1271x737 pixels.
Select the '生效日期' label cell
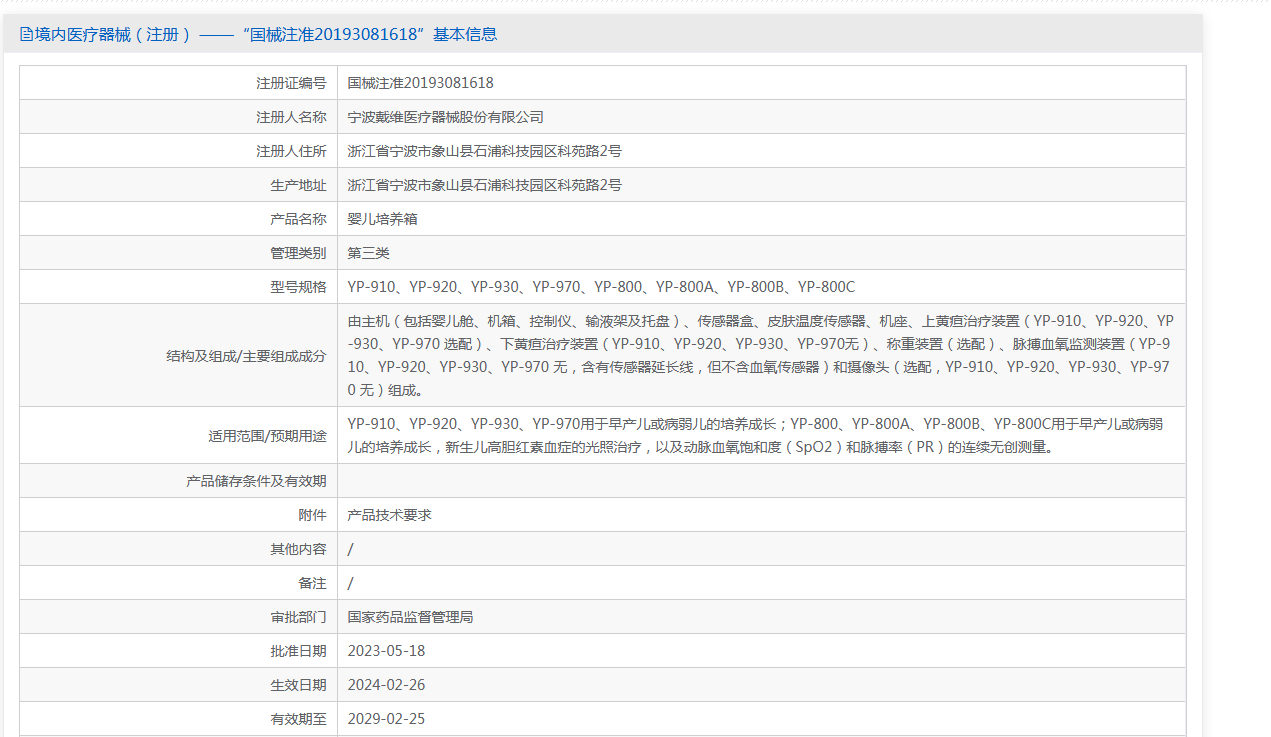(179, 685)
